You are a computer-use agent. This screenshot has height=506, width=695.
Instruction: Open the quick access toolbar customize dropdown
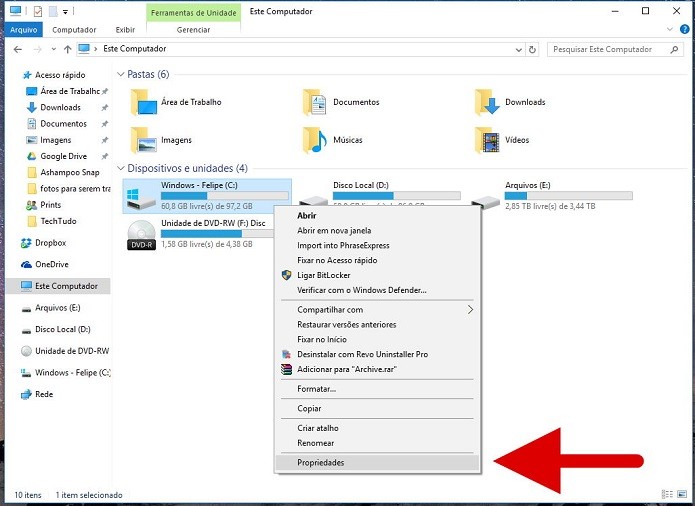66,12
